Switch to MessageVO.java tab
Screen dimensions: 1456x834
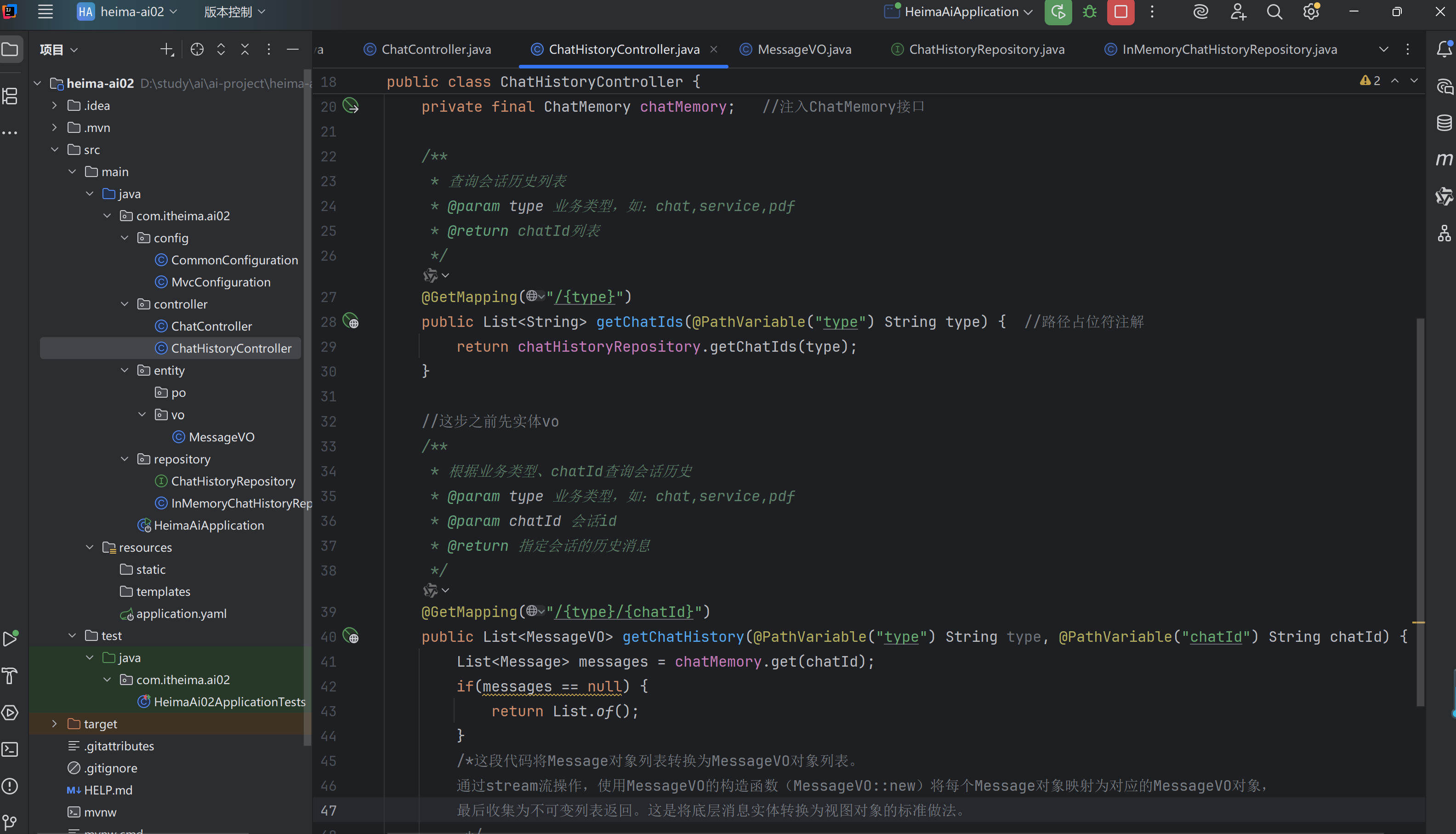(x=803, y=50)
